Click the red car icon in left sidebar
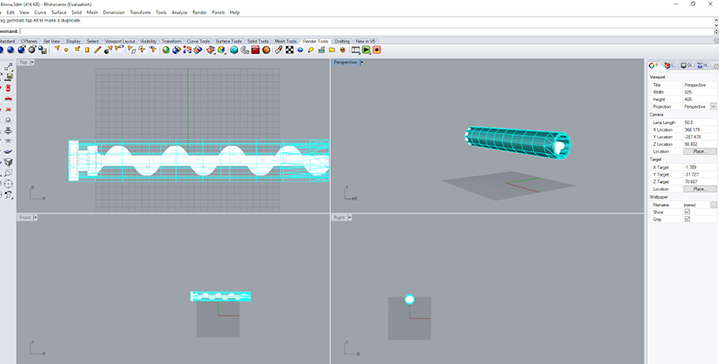Viewport: 719px width, 364px height. 8,99
